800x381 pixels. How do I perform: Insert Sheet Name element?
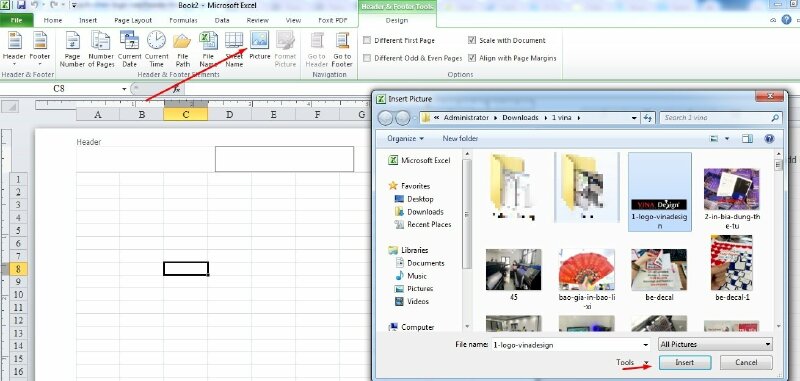tap(234, 49)
